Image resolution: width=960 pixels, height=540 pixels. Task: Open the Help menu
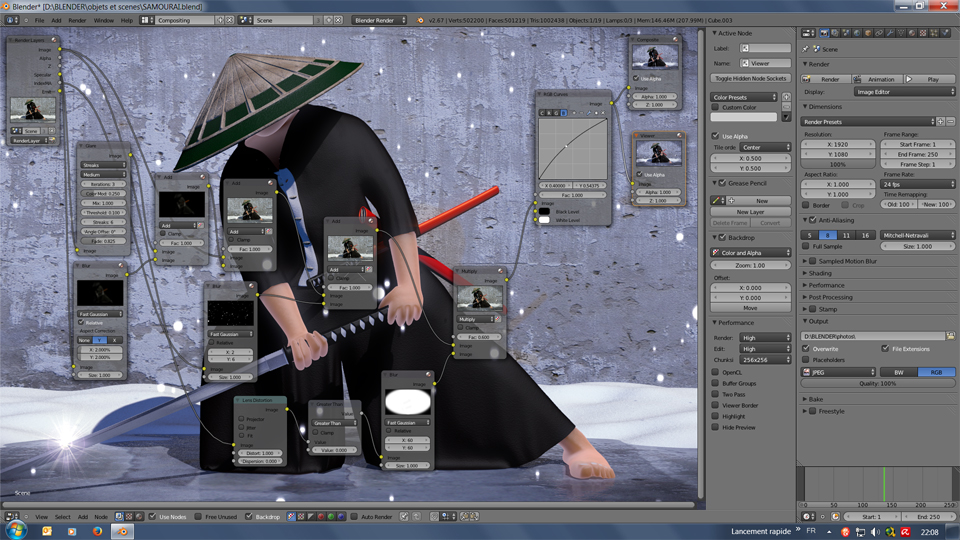(127, 20)
